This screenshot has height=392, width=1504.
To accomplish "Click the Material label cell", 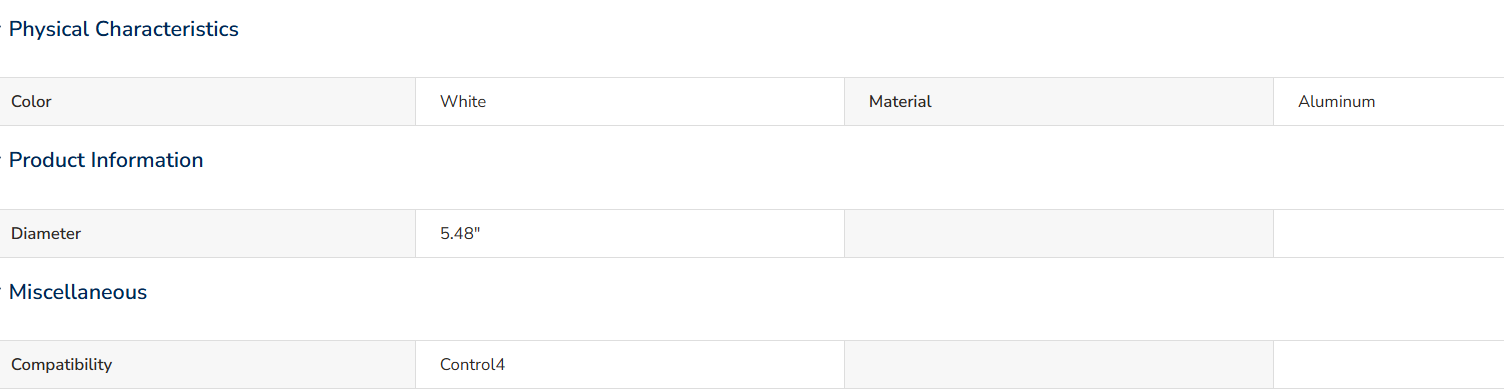I will [x=1059, y=102].
